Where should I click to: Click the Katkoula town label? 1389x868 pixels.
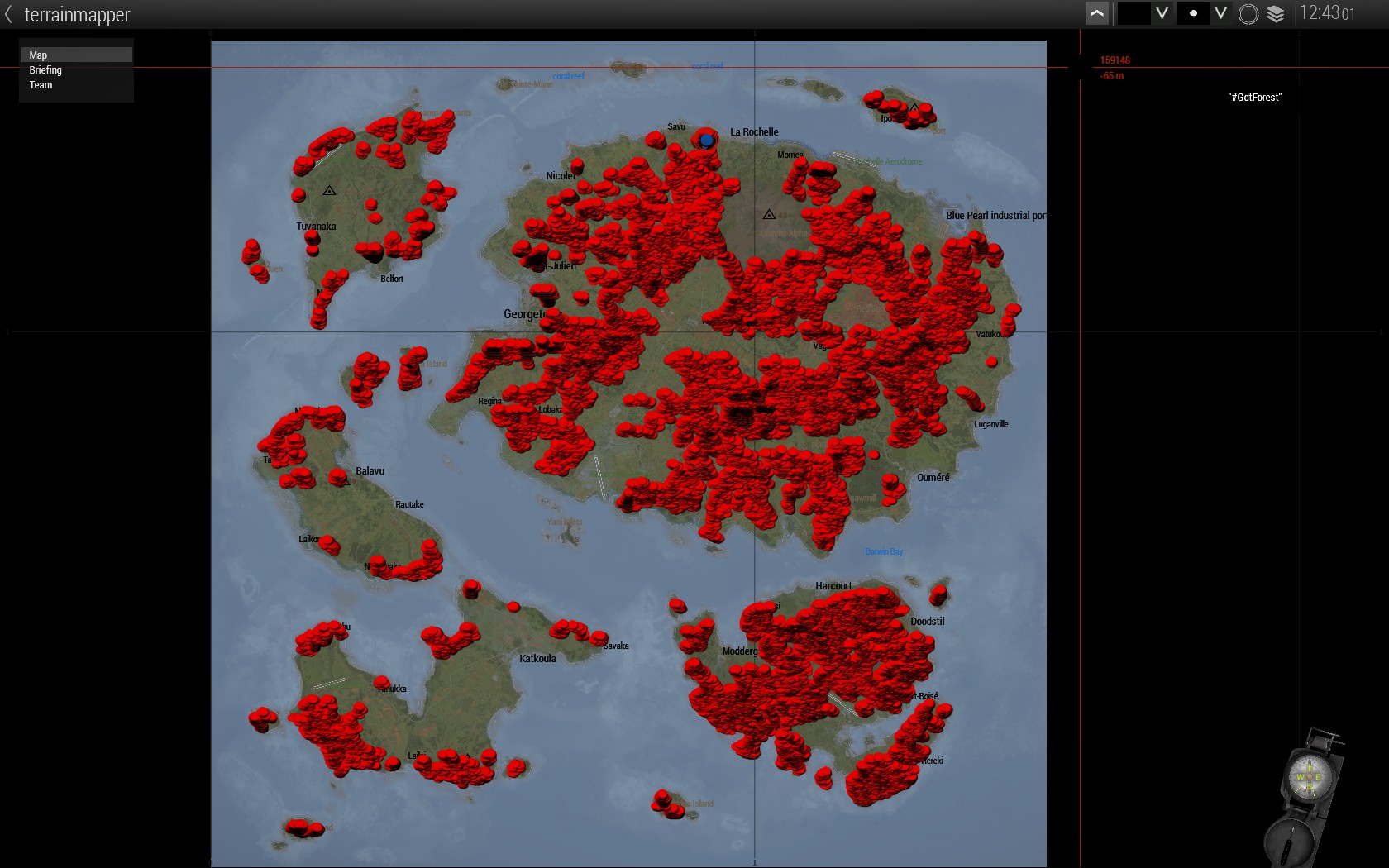pos(537,659)
